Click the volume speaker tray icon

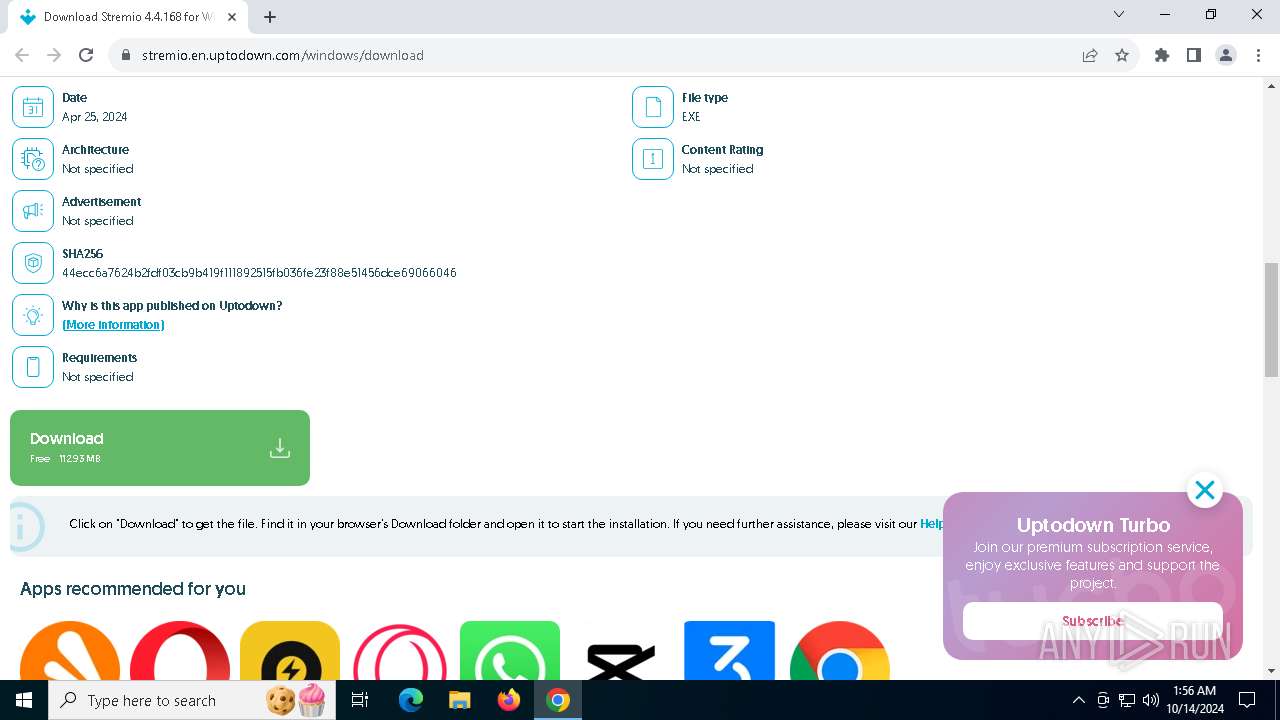(1151, 700)
